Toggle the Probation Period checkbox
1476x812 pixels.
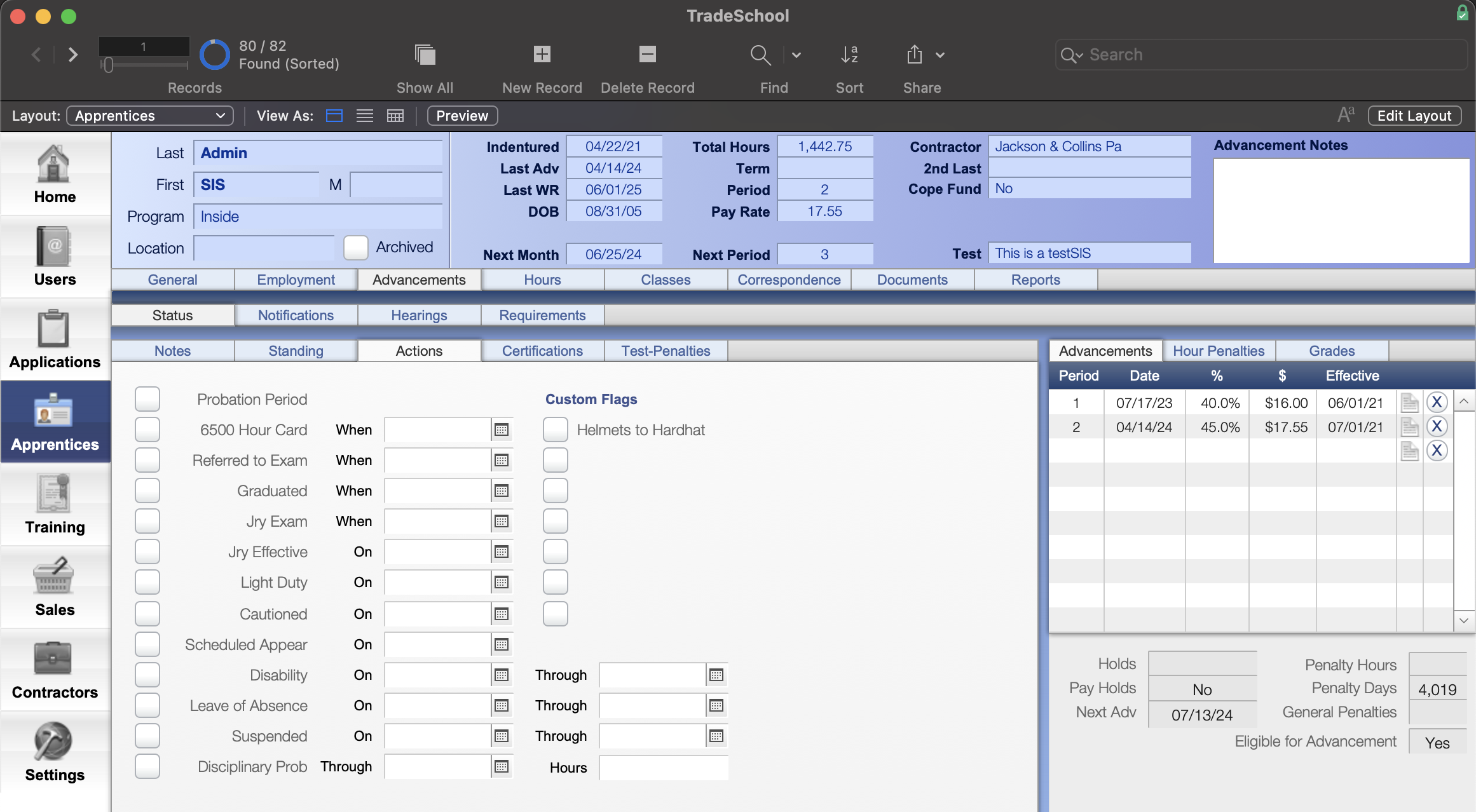[x=147, y=399]
